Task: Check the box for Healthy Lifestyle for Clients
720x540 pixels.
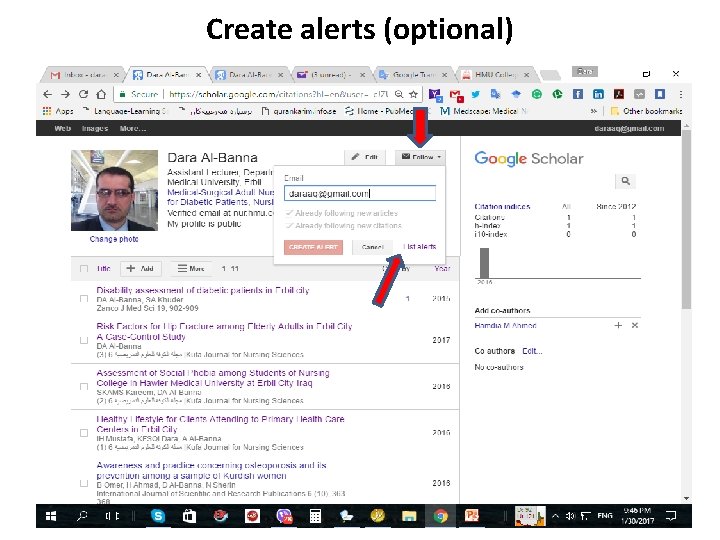Action: coord(84,433)
